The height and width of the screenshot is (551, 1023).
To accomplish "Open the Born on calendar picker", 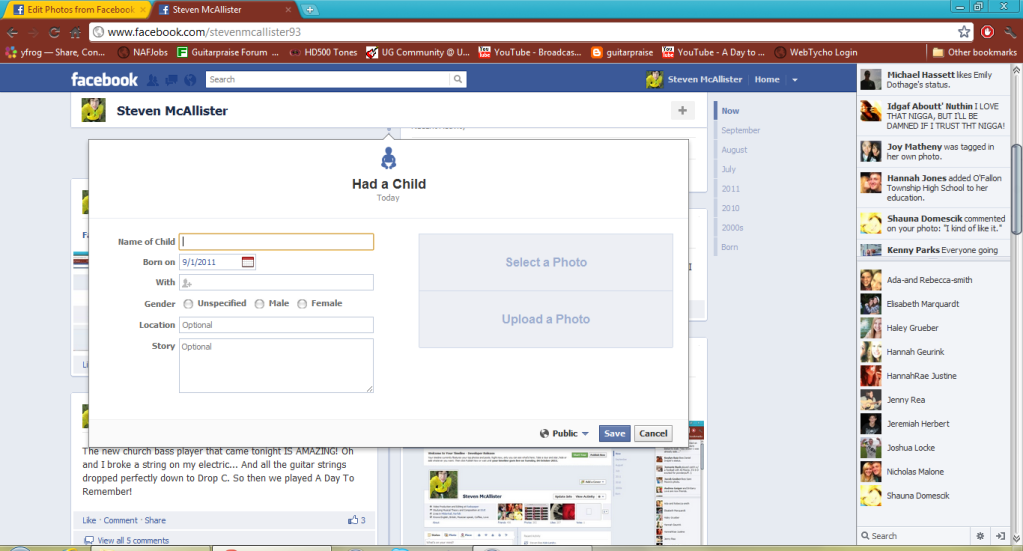I will pos(248,261).
